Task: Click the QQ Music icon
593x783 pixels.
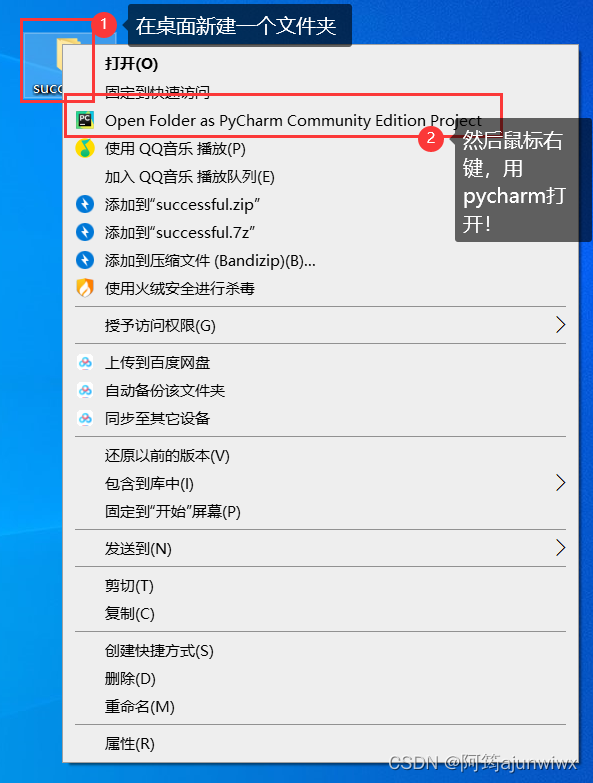Action: coord(85,148)
